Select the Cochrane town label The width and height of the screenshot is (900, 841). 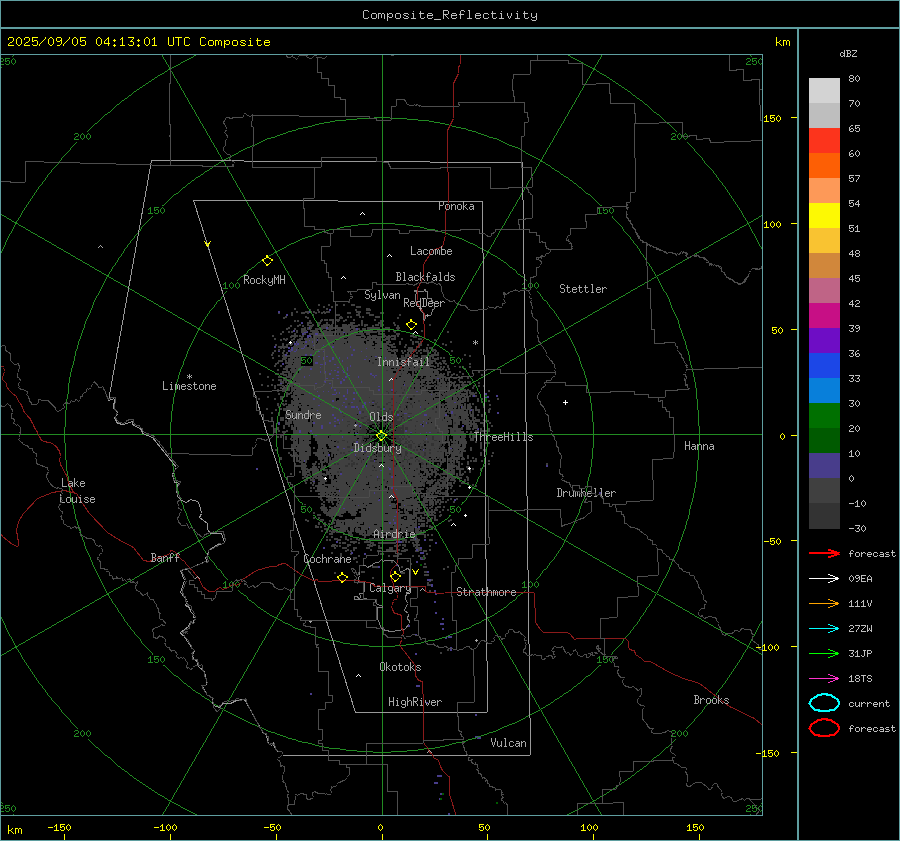tap(327, 559)
